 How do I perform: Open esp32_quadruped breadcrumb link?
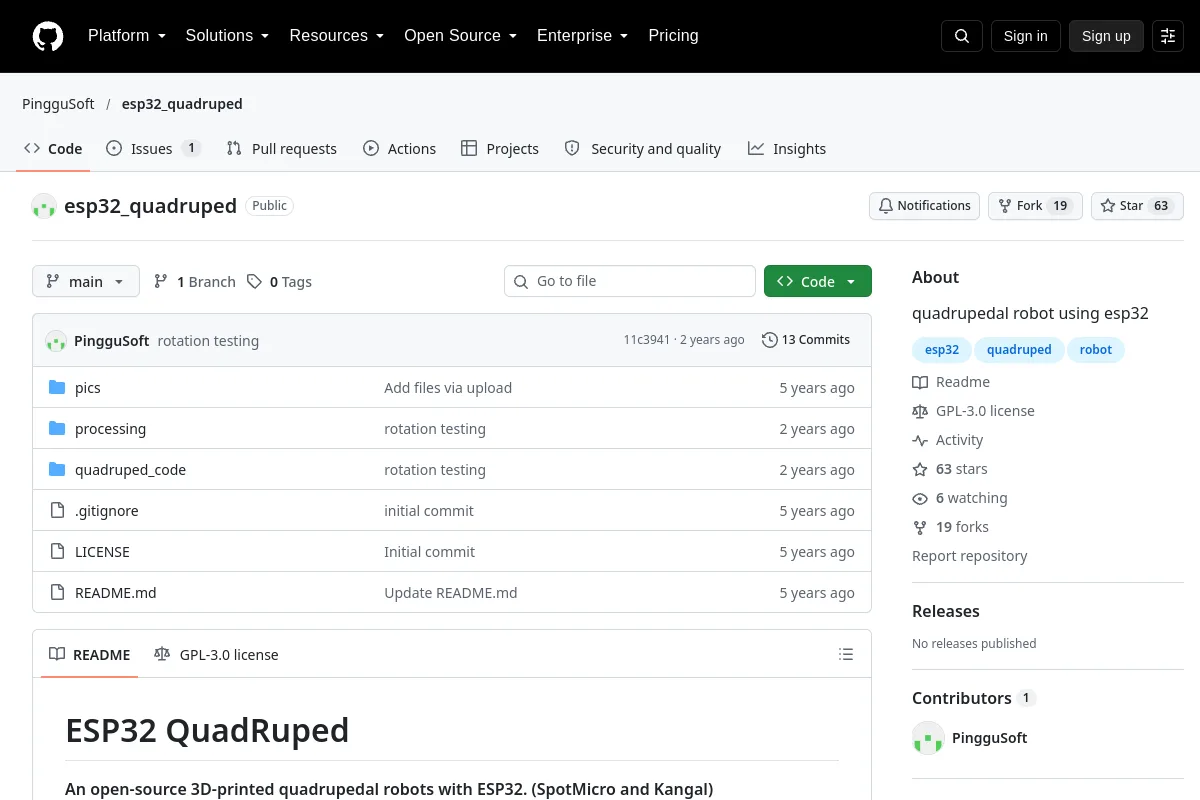(x=182, y=104)
